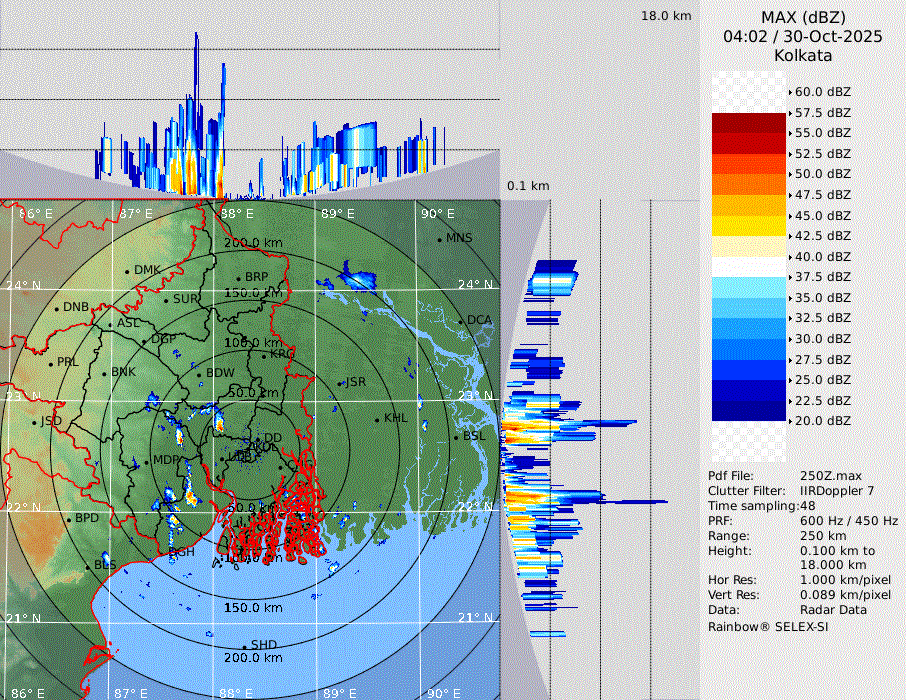Viewport: 906px width, 700px height.
Task: Click the arrow beside 40.0 dBZ
Action: pos(790,256)
